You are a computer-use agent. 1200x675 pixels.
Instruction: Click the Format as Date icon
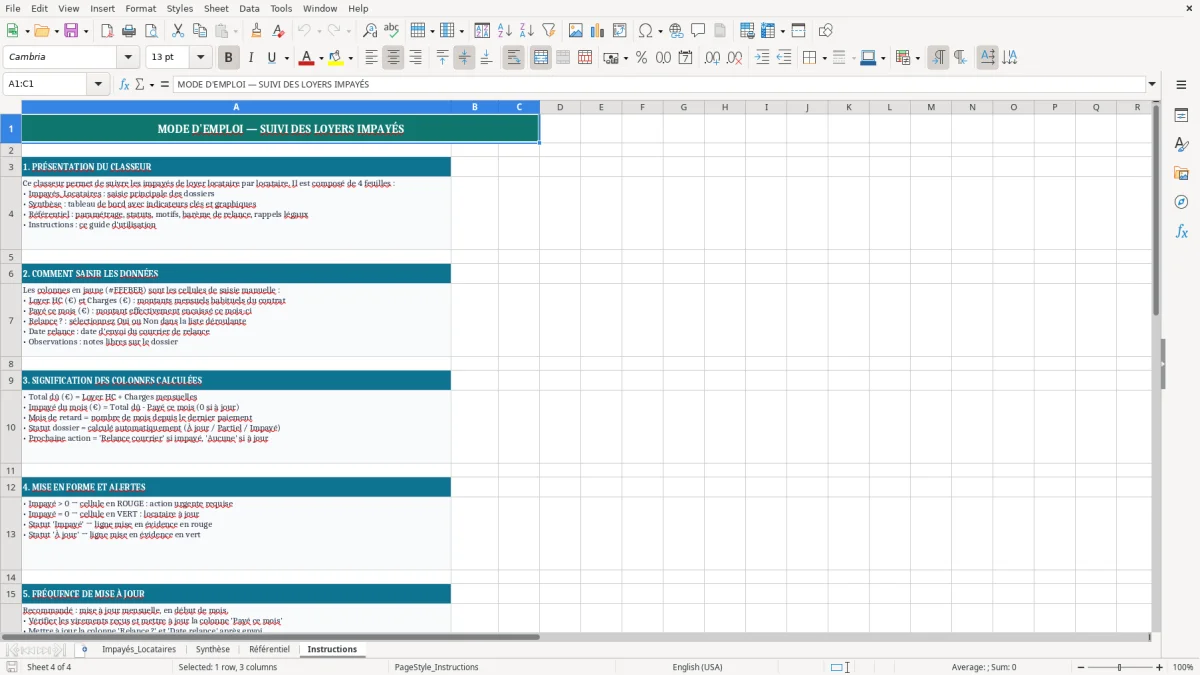point(685,58)
